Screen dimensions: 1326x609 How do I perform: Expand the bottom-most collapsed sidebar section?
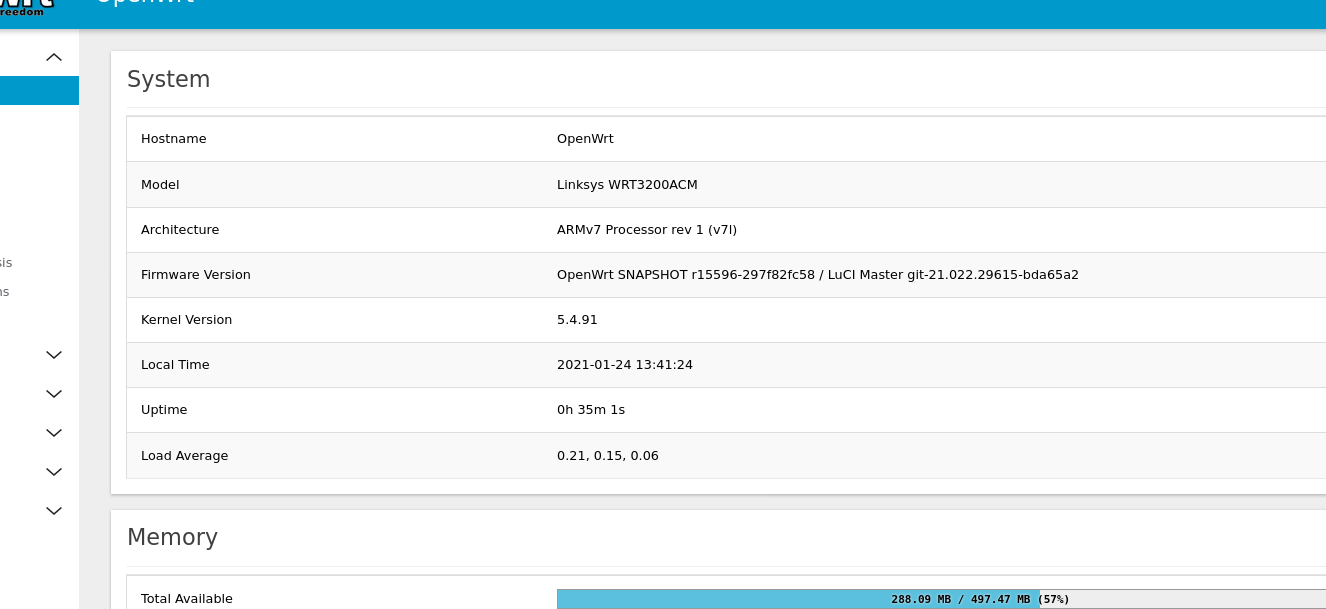(x=53, y=510)
